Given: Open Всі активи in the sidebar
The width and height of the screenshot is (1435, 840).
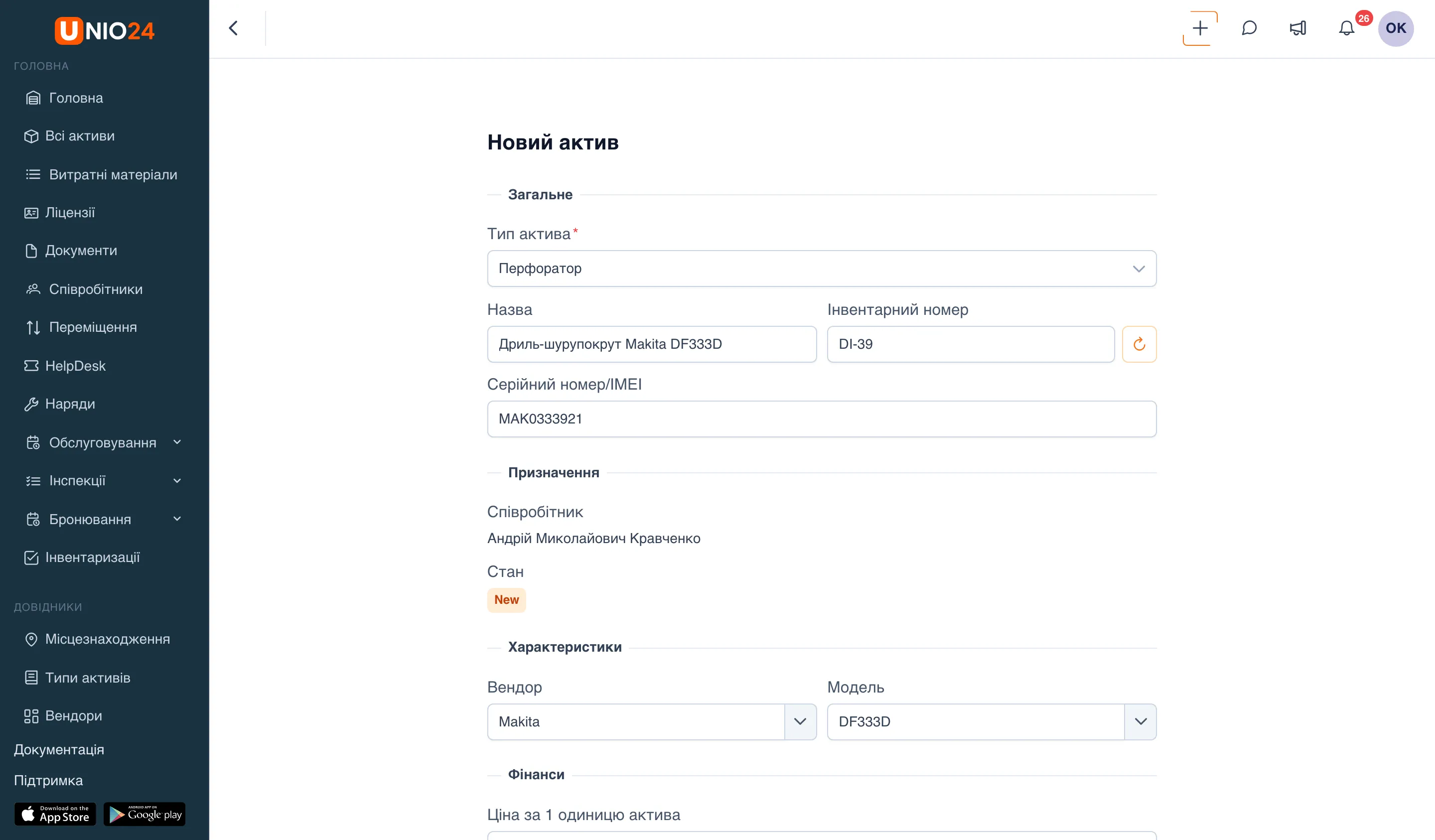Looking at the screenshot, I should [69, 136].
